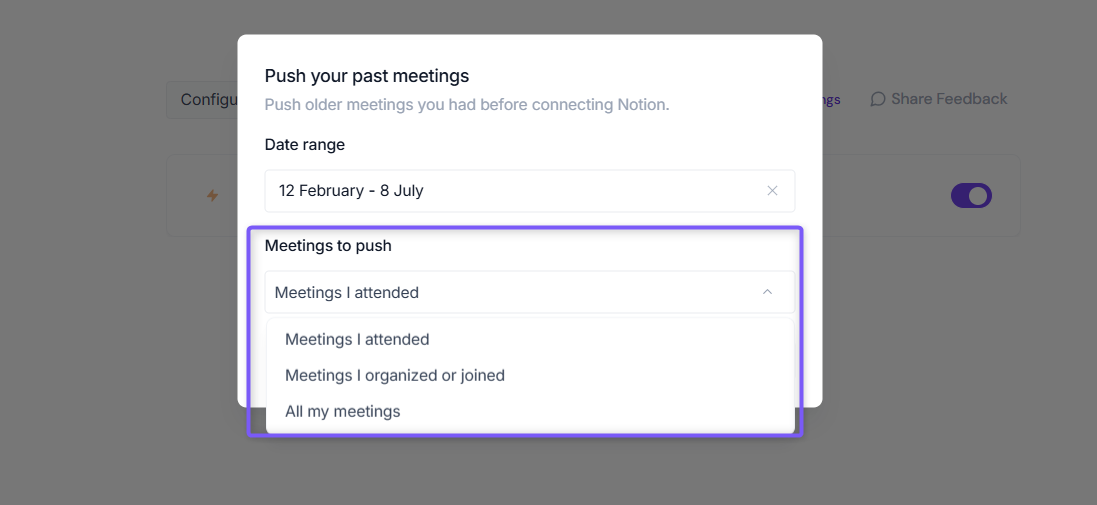Switch off the purple toggle behind the dialog
Screen dimensions: 1097x505
tap(971, 196)
